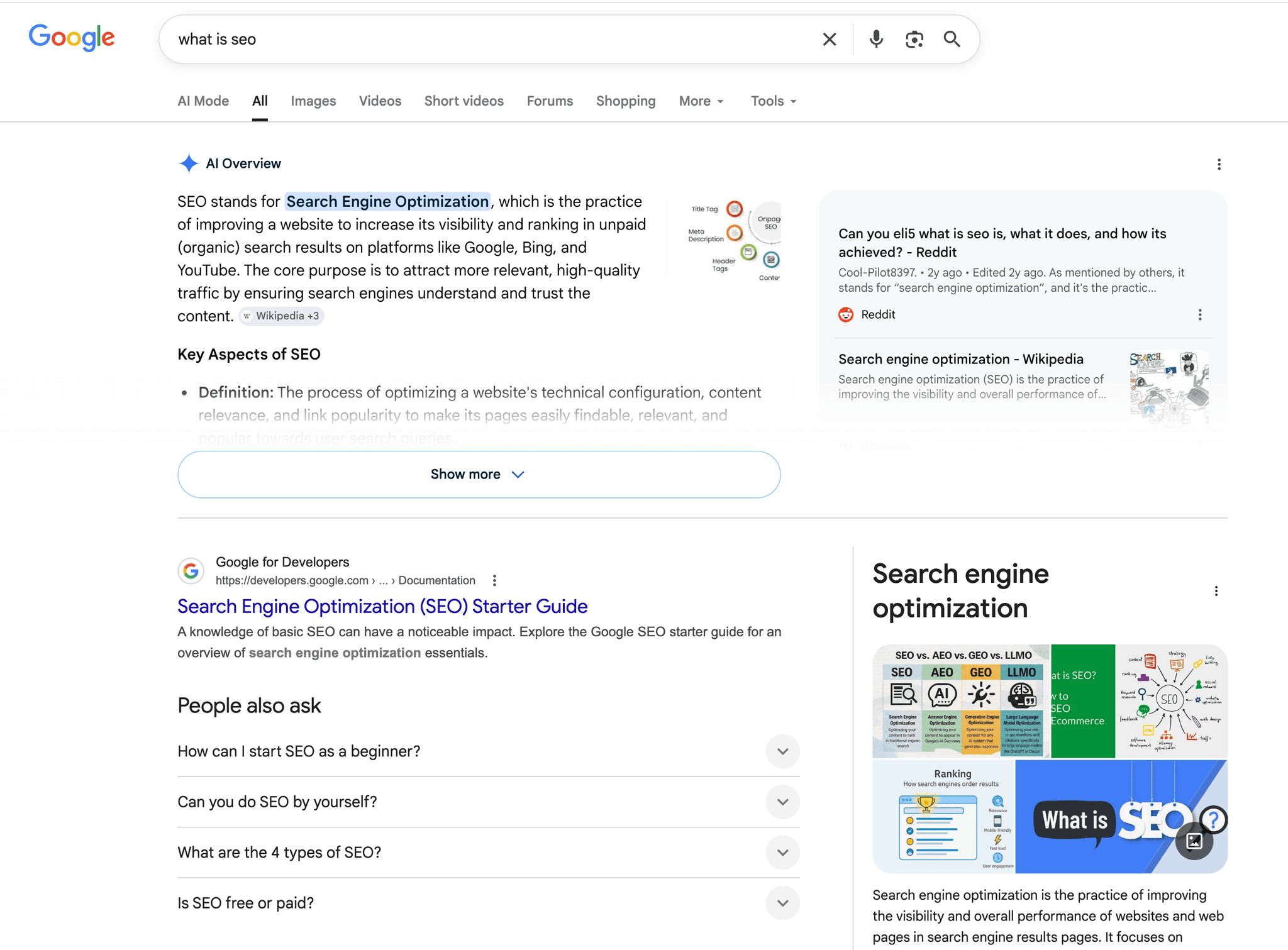
Task: Expand the AI Overview with Show more
Action: click(479, 474)
